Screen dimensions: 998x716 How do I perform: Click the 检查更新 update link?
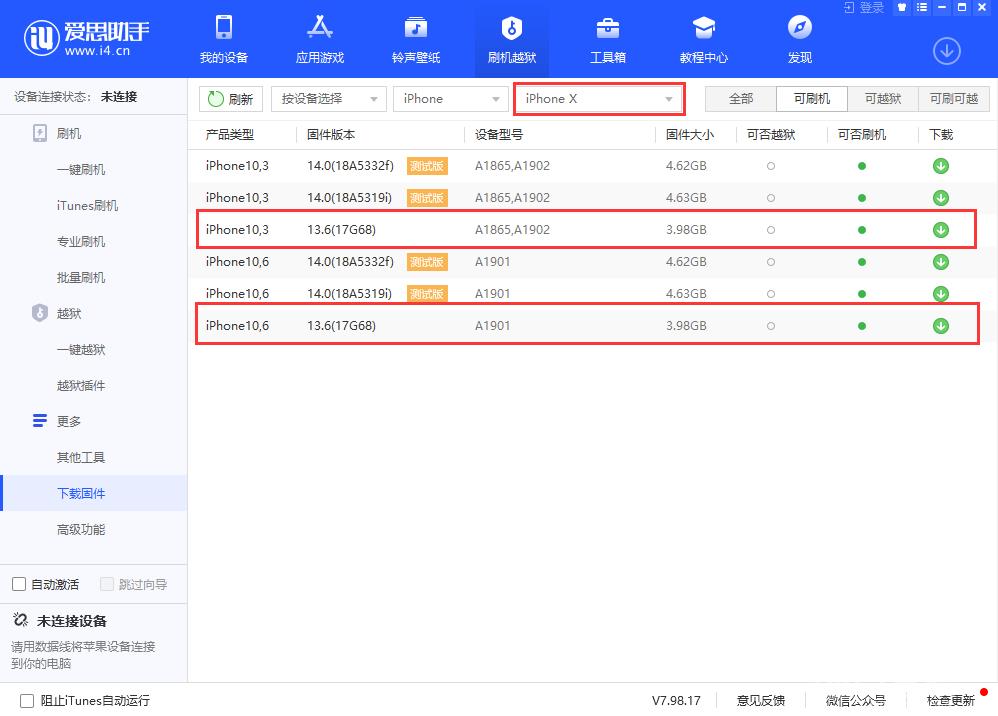click(x=952, y=700)
